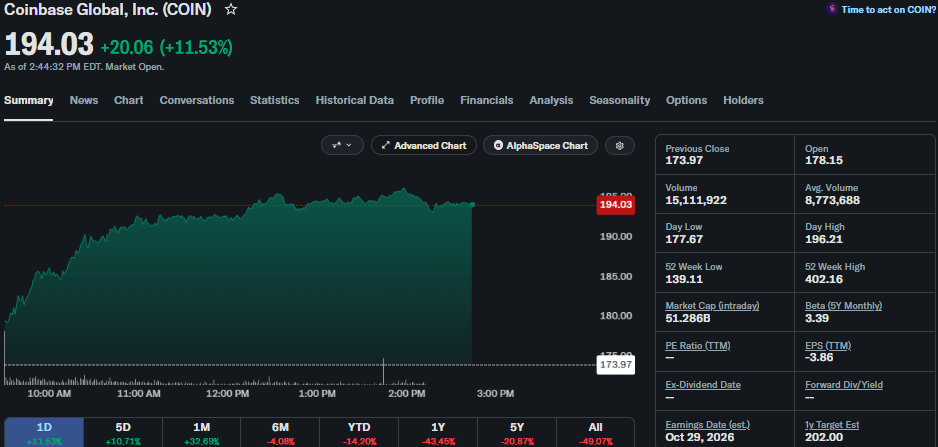Click PE Ratio (TTM) label link
Viewport: 938px width, 447px height.
click(x=698, y=345)
